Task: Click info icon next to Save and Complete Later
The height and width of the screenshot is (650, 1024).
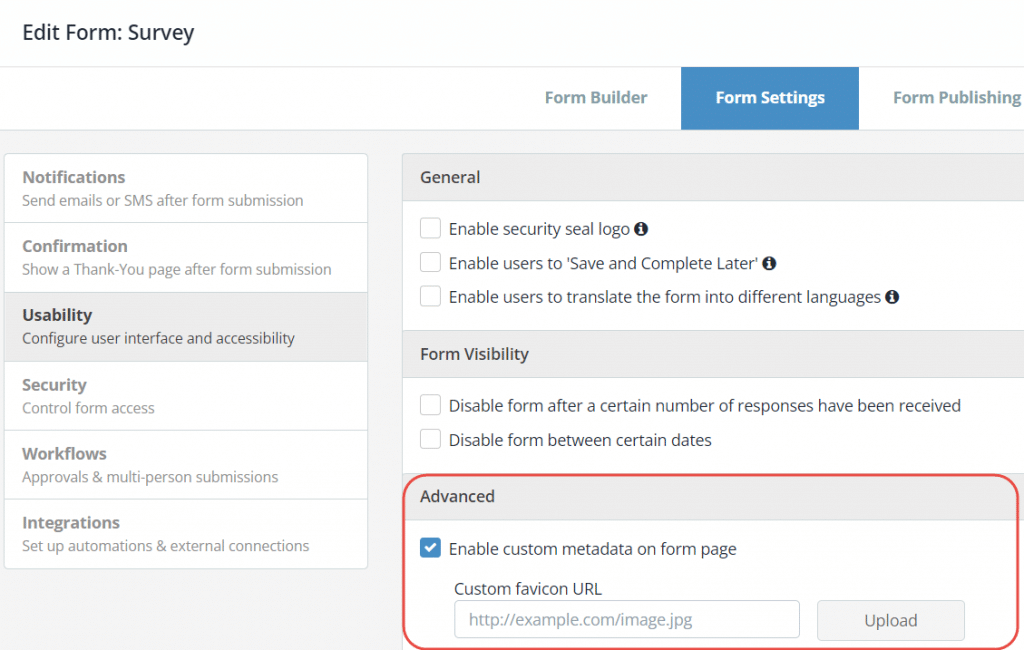Action: coord(769,264)
